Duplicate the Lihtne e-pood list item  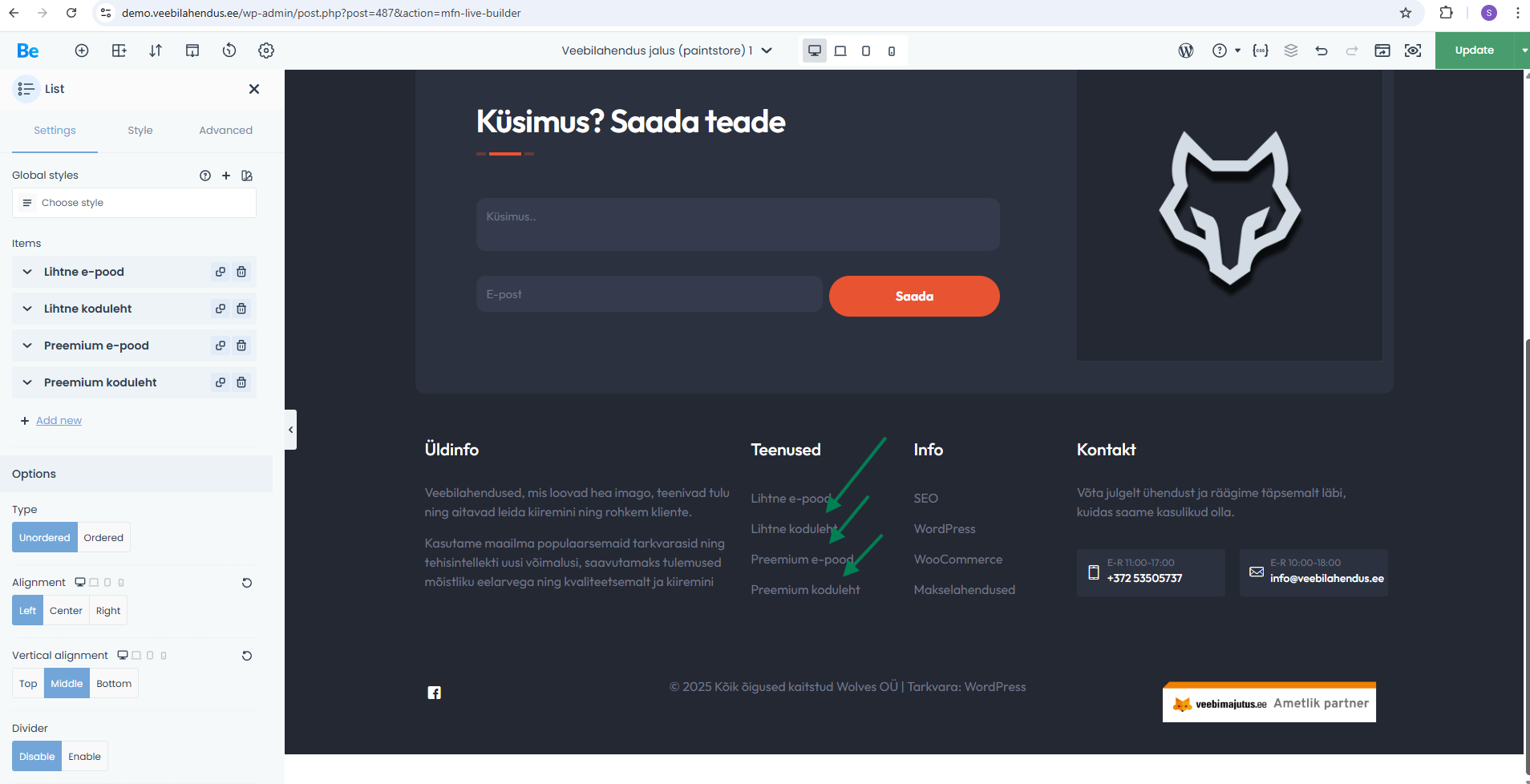[220, 272]
